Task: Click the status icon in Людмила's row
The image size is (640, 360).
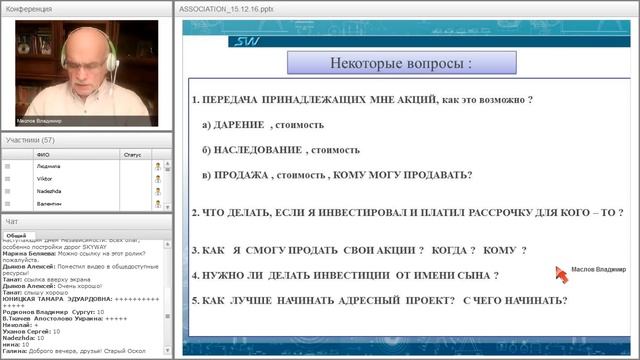Action: click(158, 166)
